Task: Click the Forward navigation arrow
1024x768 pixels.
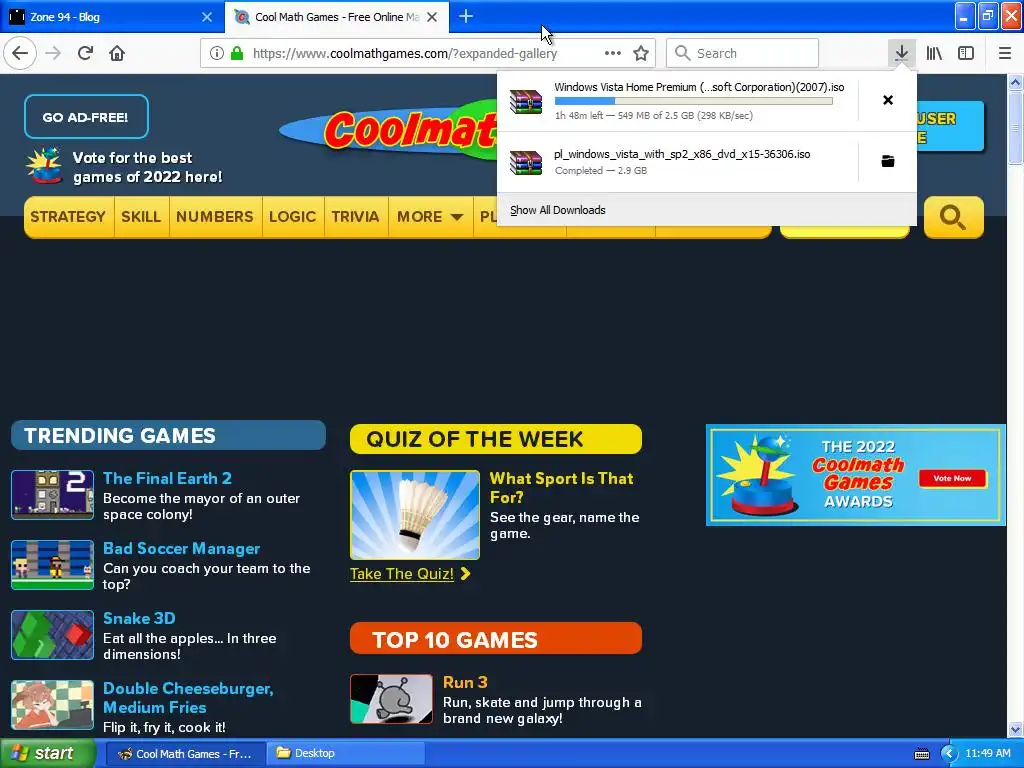Action: (54, 53)
